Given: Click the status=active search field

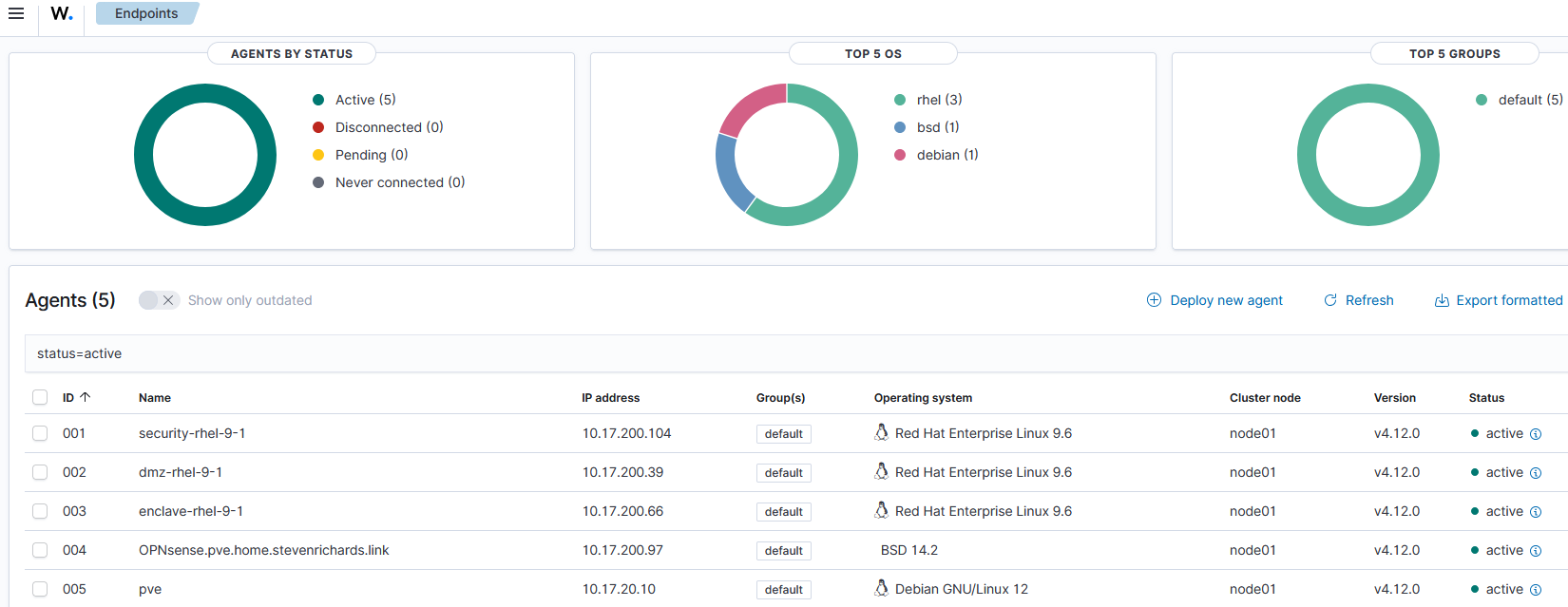Looking at the screenshot, I should (x=796, y=353).
